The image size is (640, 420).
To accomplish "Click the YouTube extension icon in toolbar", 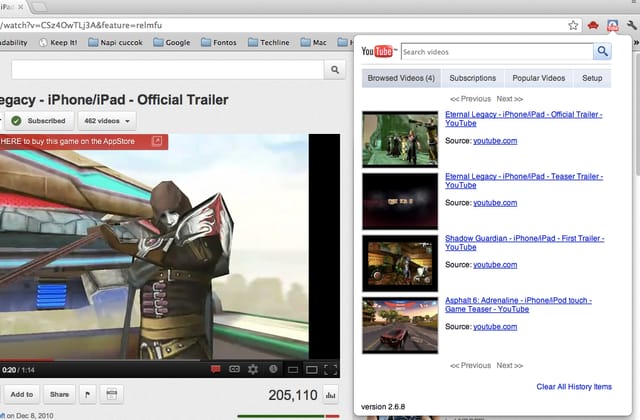I will 612,25.
